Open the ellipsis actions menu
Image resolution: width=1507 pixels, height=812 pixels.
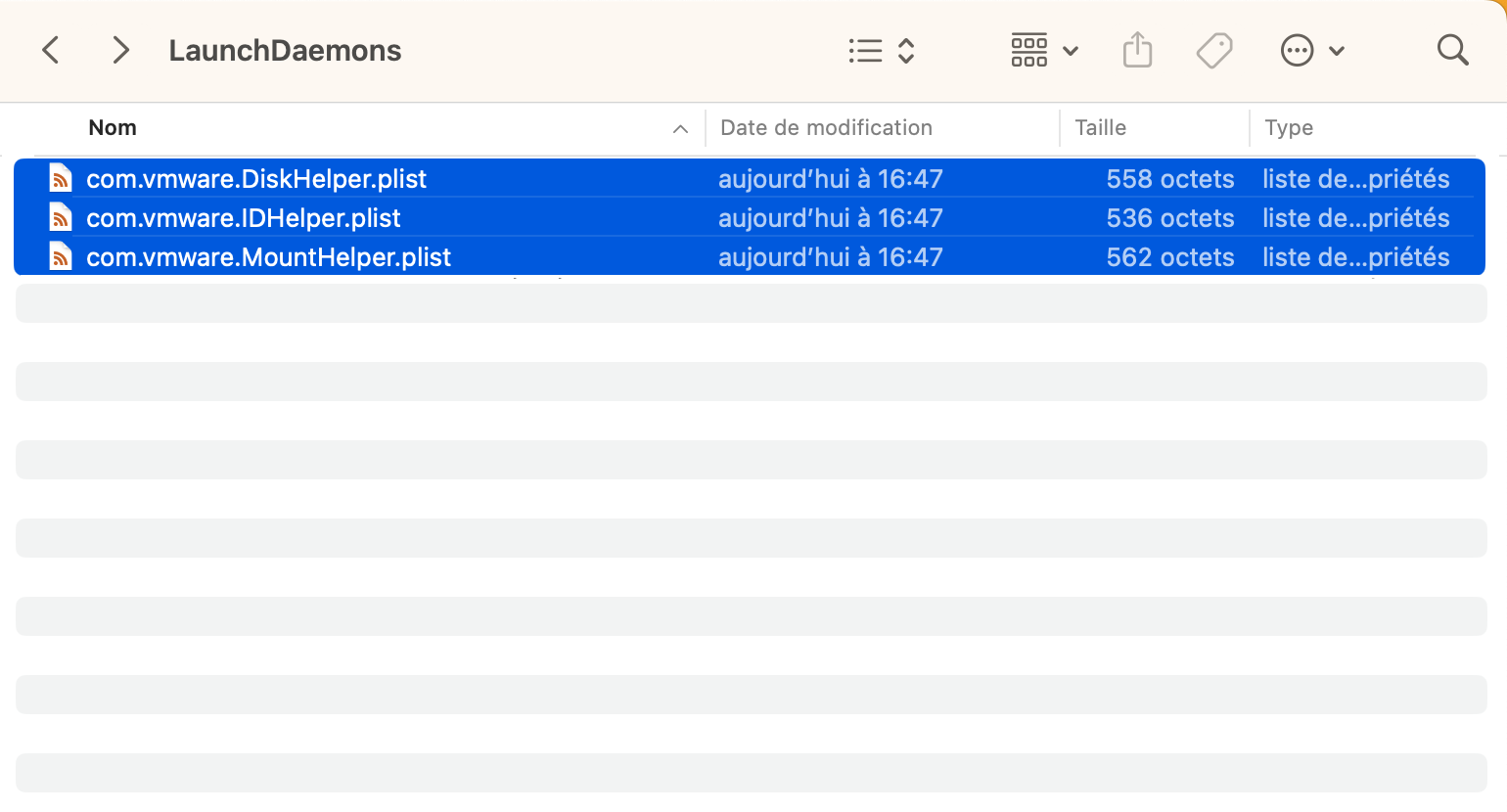[1311, 50]
